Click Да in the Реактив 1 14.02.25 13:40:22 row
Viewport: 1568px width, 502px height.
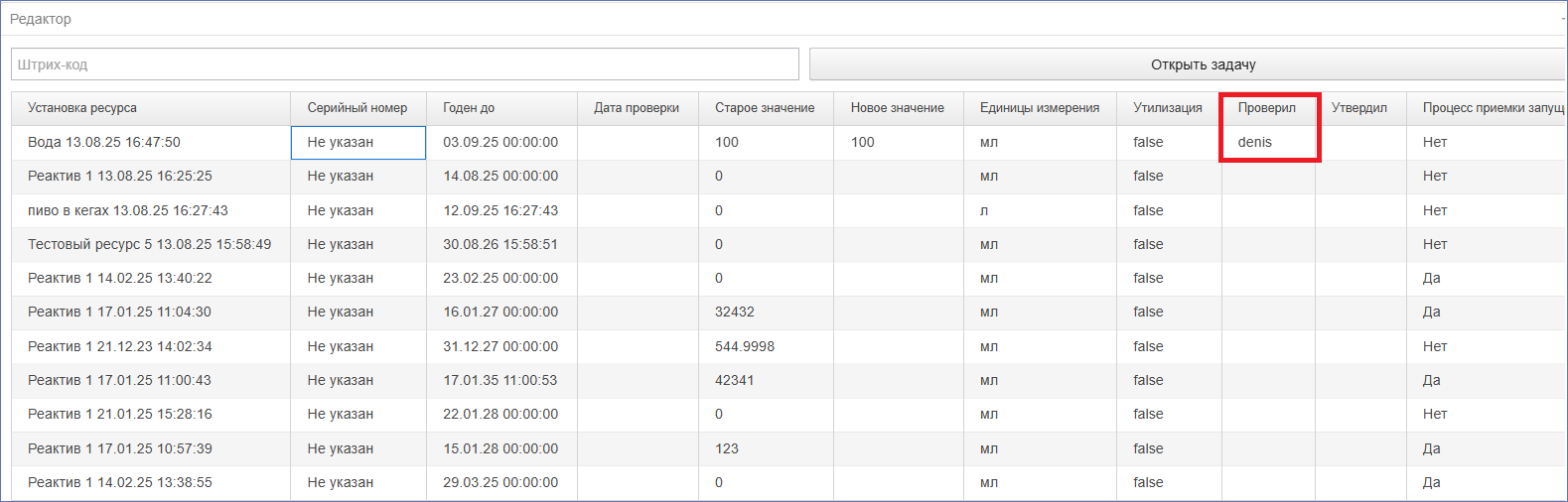pos(1487,278)
